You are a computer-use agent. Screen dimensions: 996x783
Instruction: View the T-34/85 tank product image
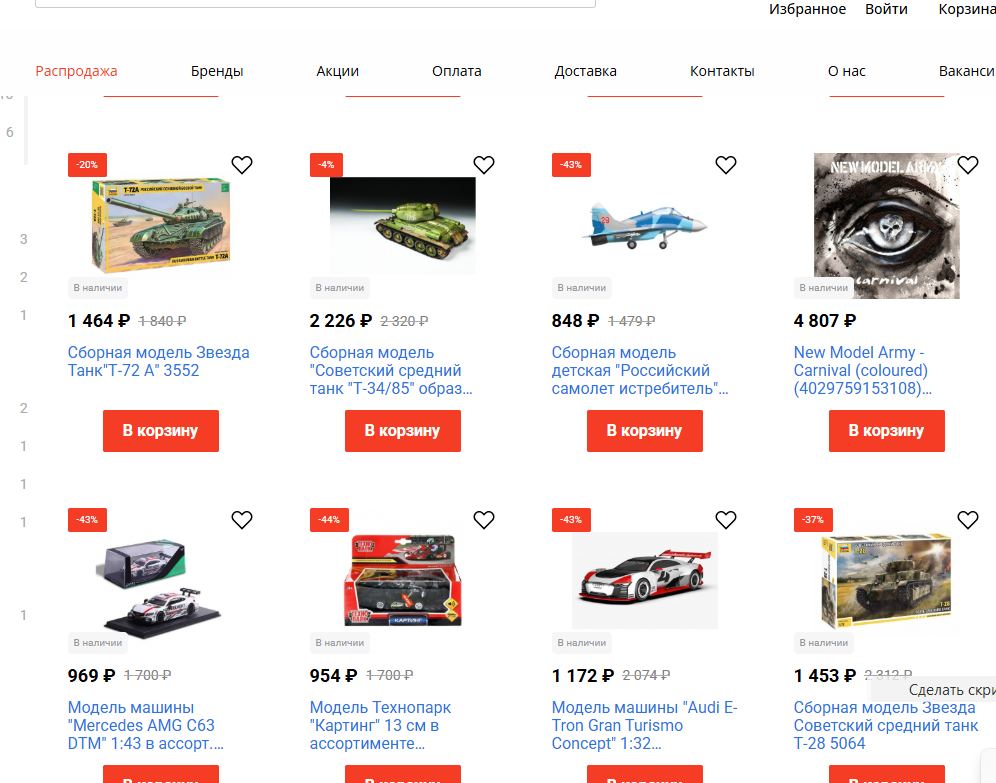pos(403,225)
